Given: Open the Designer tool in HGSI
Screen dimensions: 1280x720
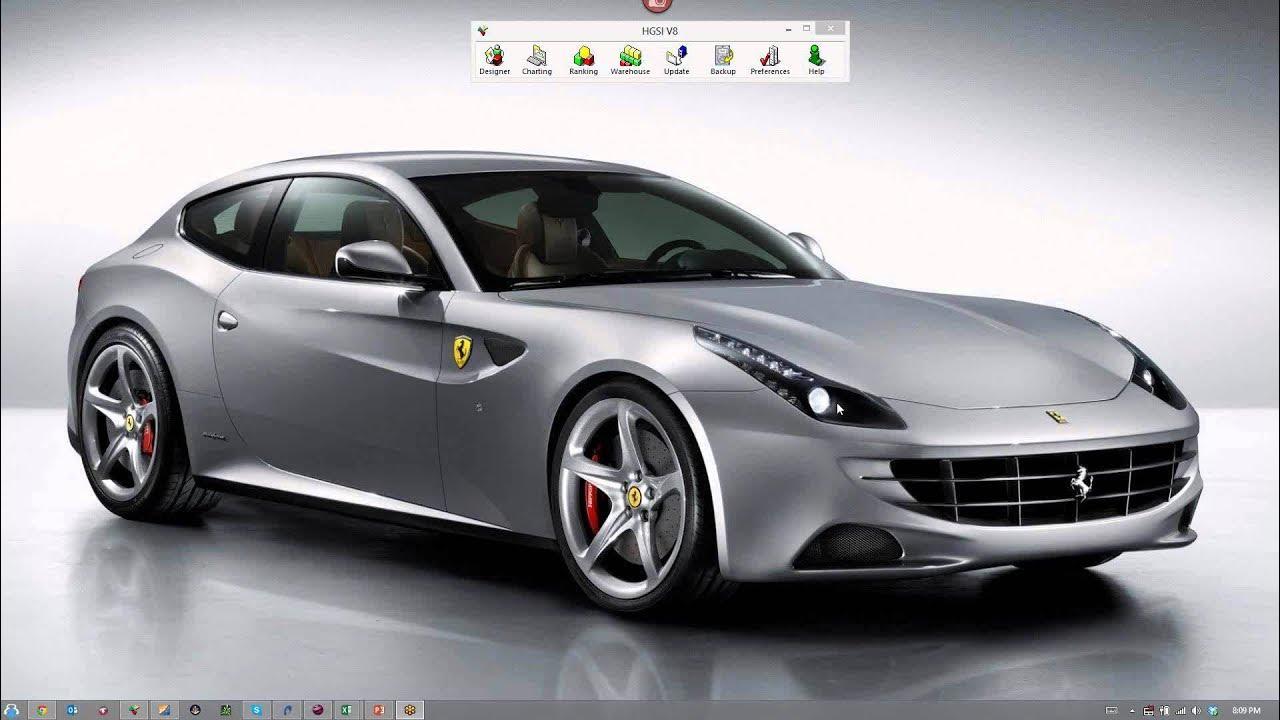Looking at the screenshot, I should tap(494, 60).
